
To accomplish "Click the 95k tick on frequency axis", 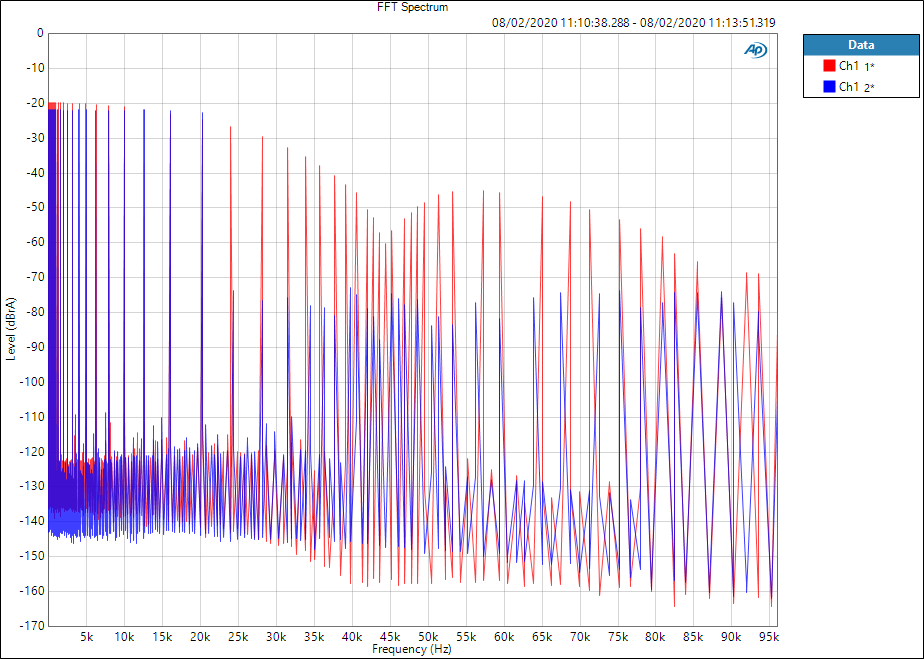I will point(769,637).
